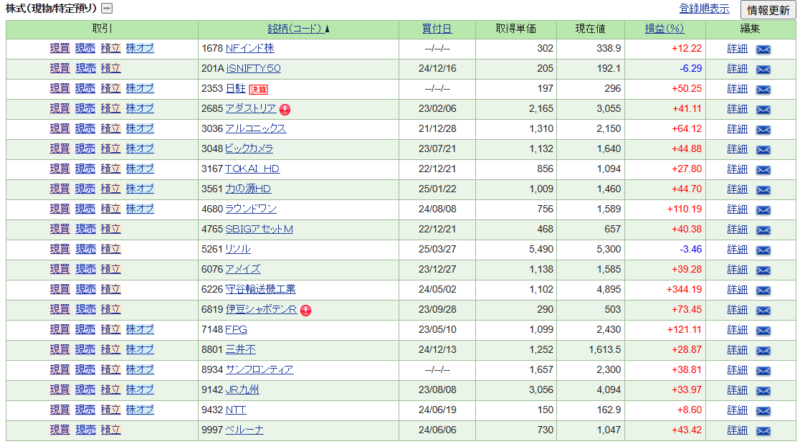Click the red alert icon beside アダストリア
800x444 pixels.
pyautogui.click(x=285, y=109)
